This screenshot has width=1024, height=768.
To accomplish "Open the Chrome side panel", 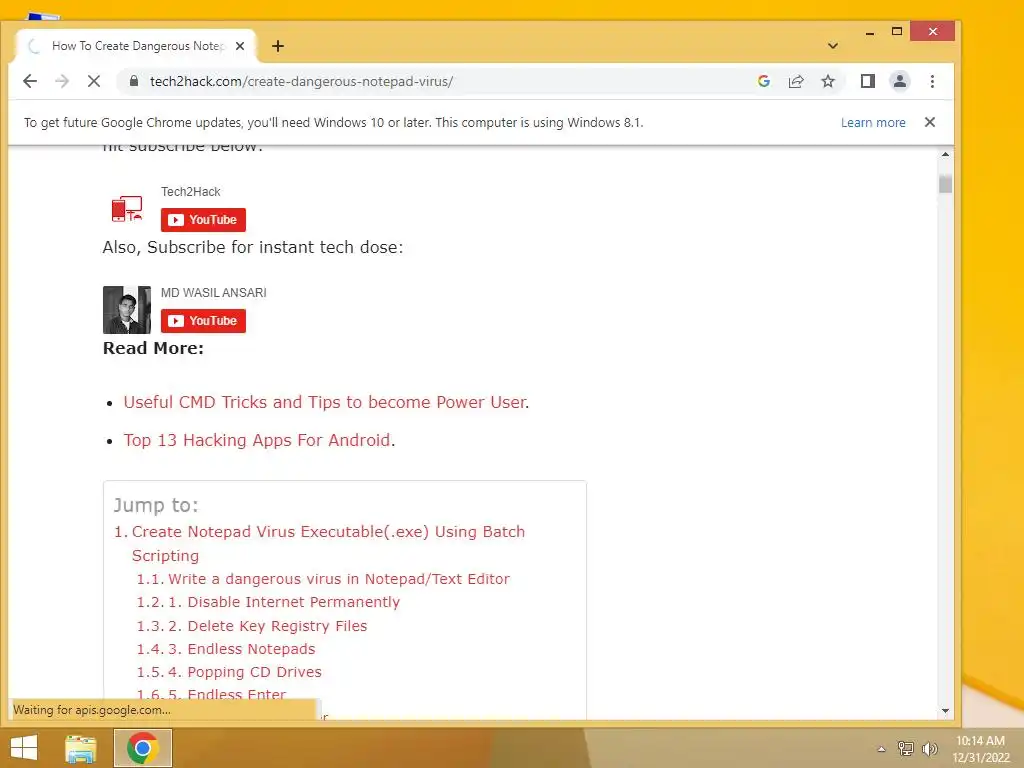I will [x=867, y=81].
